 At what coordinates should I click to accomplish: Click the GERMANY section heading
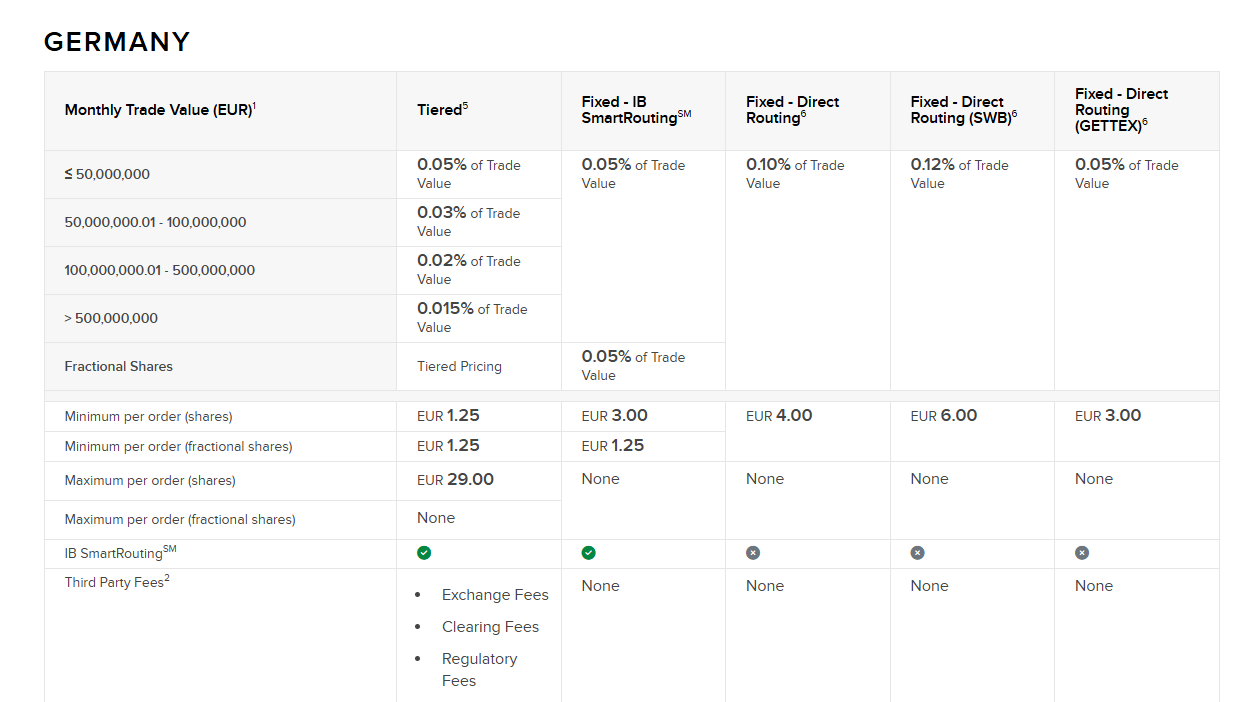117,42
